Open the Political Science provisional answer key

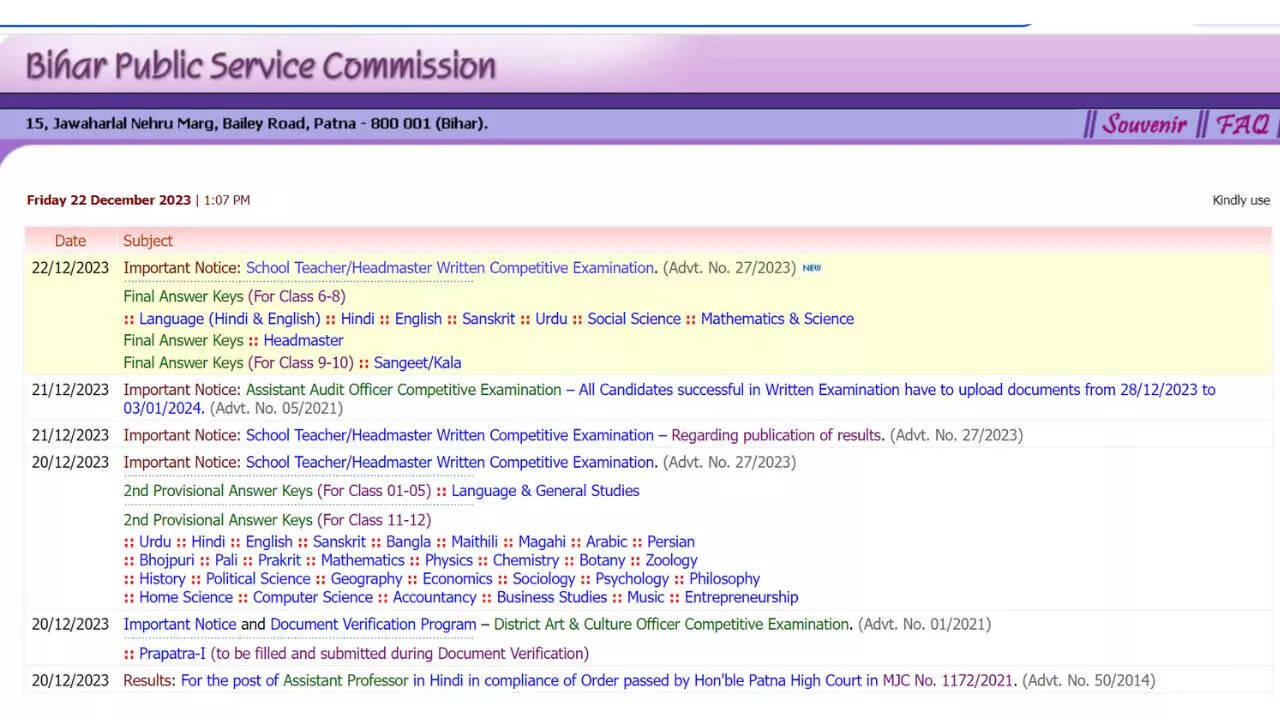258,579
